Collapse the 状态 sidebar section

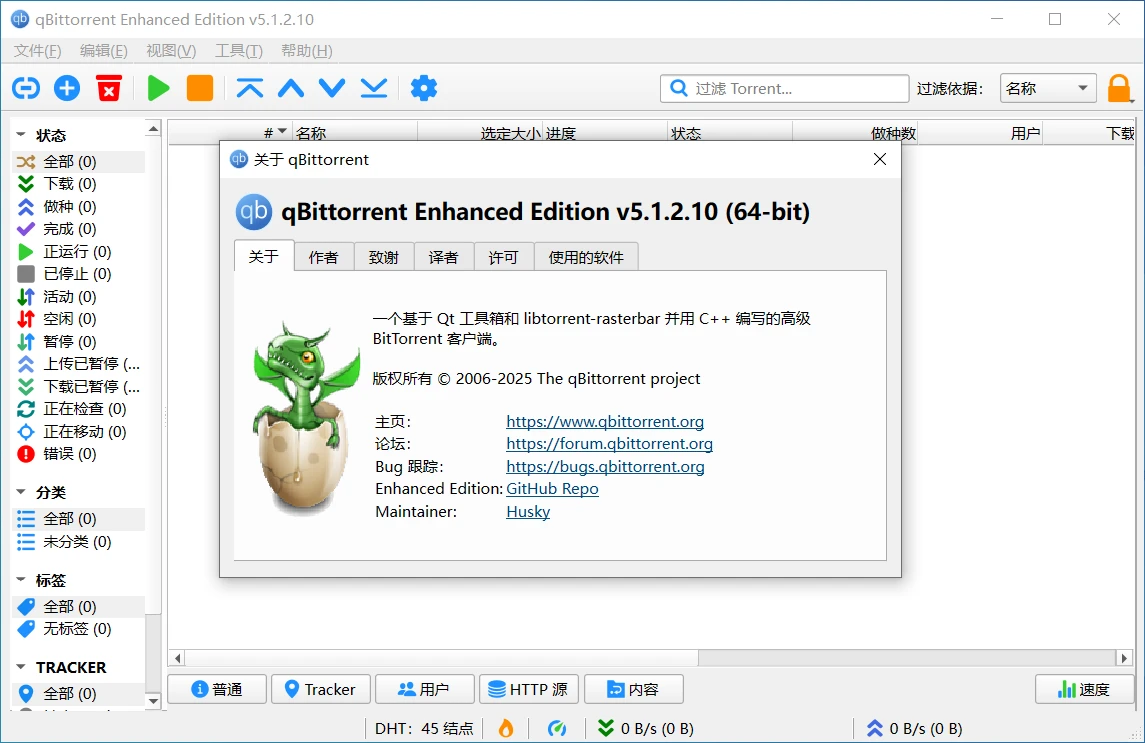(21, 135)
